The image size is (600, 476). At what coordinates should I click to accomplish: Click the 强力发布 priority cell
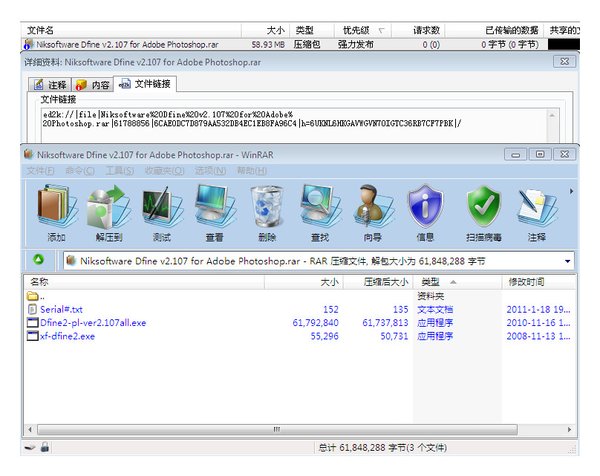tap(355, 45)
